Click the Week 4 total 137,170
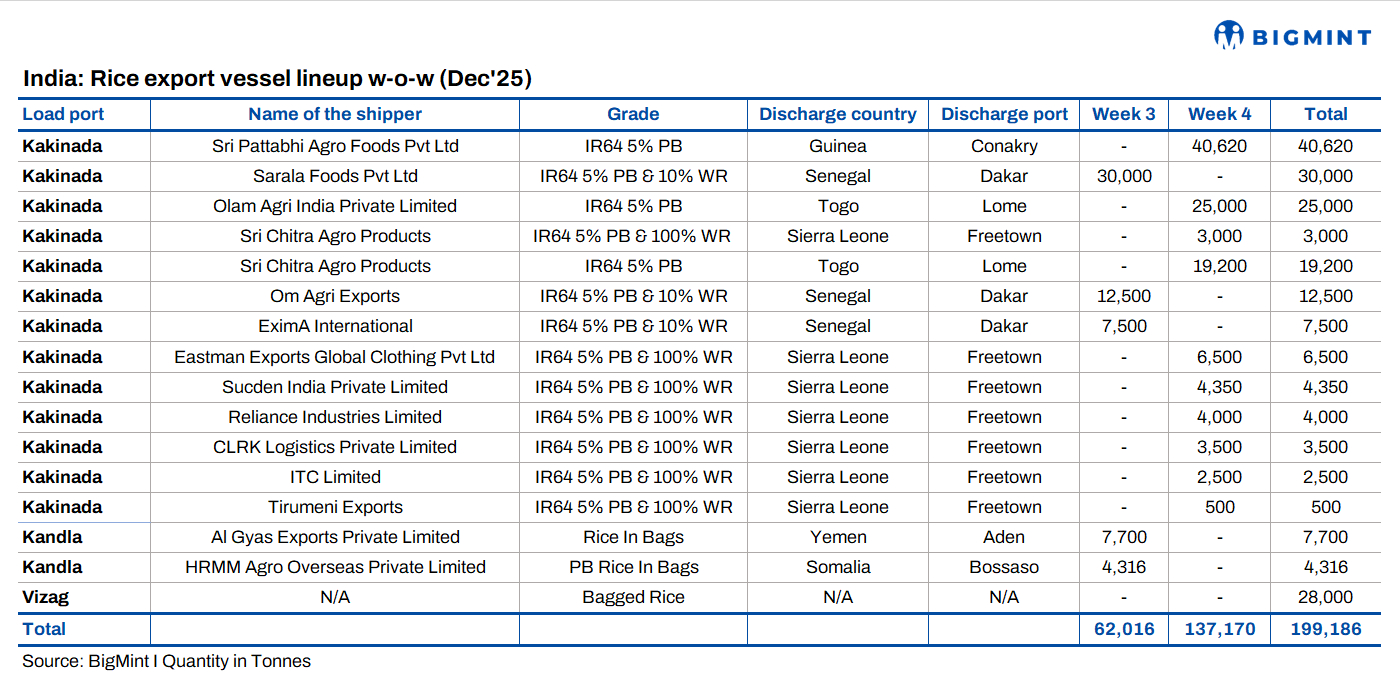This screenshot has height=700, width=1400. point(1219,629)
